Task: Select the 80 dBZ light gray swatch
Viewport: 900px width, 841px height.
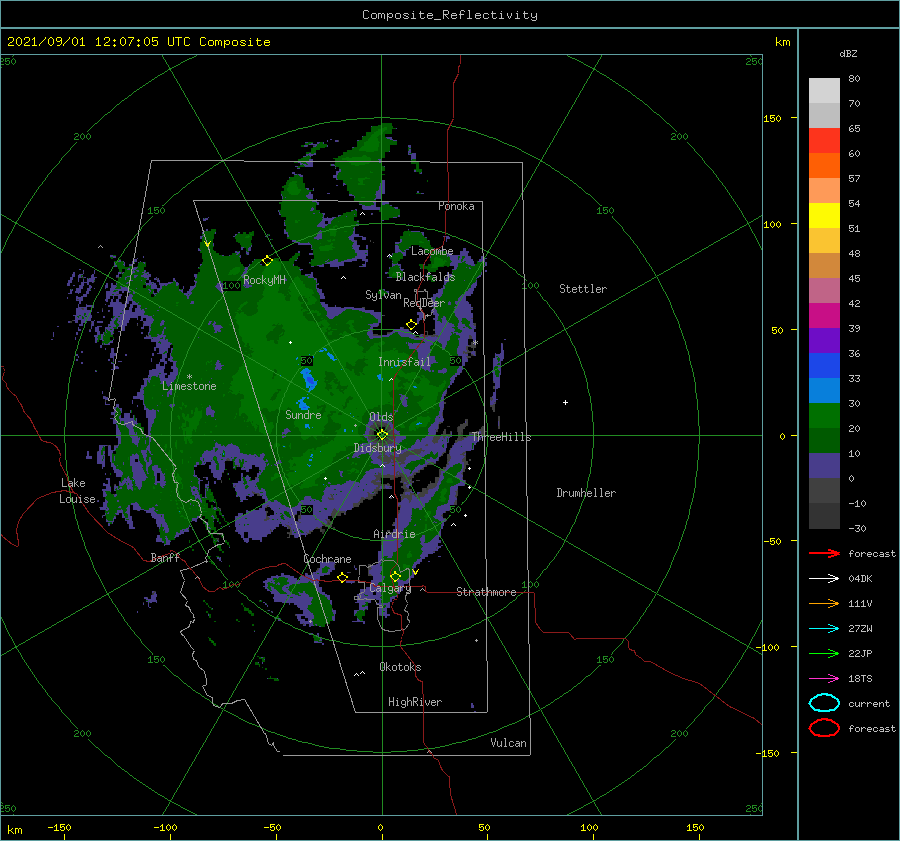Action: 824,90
